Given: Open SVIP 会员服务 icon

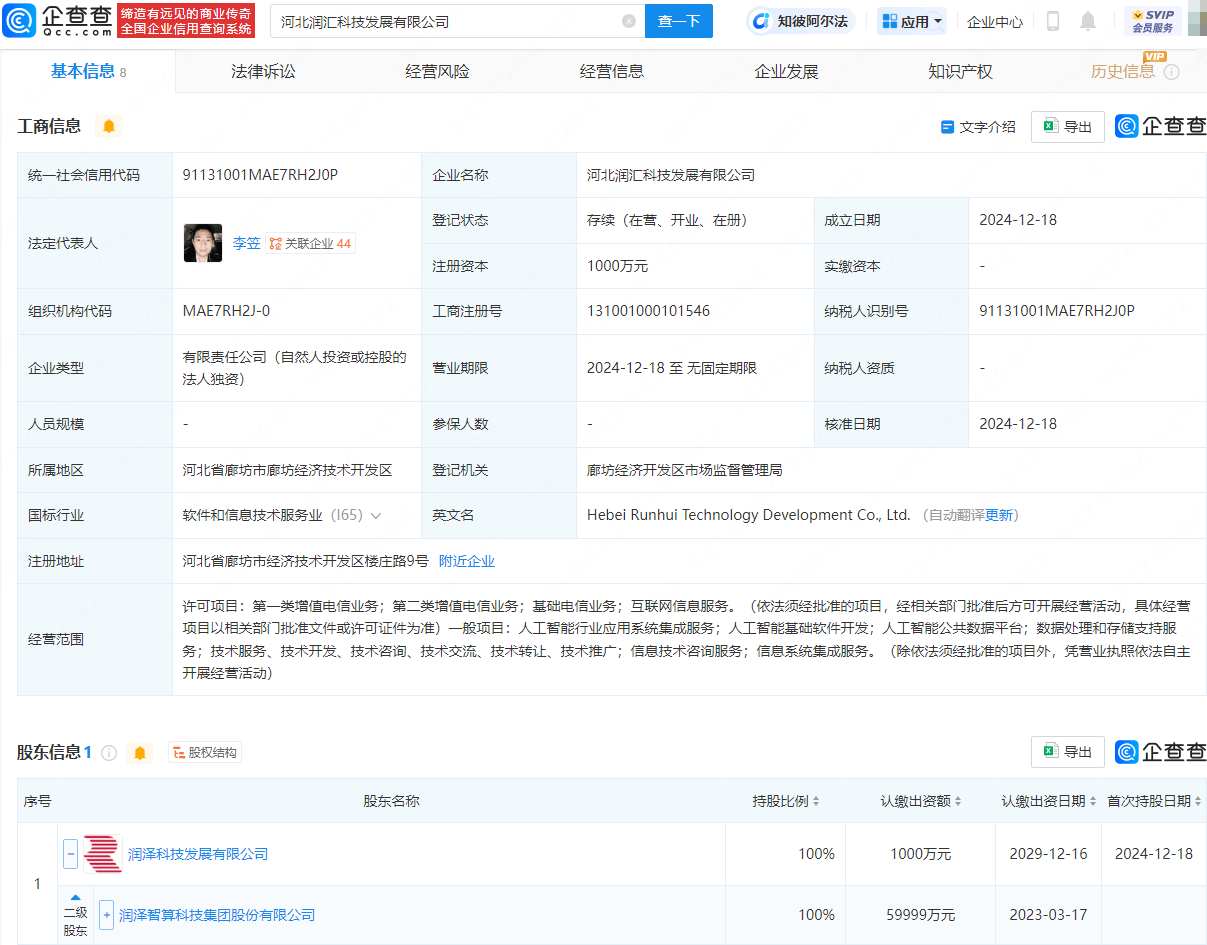Looking at the screenshot, I should coord(1152,21).
